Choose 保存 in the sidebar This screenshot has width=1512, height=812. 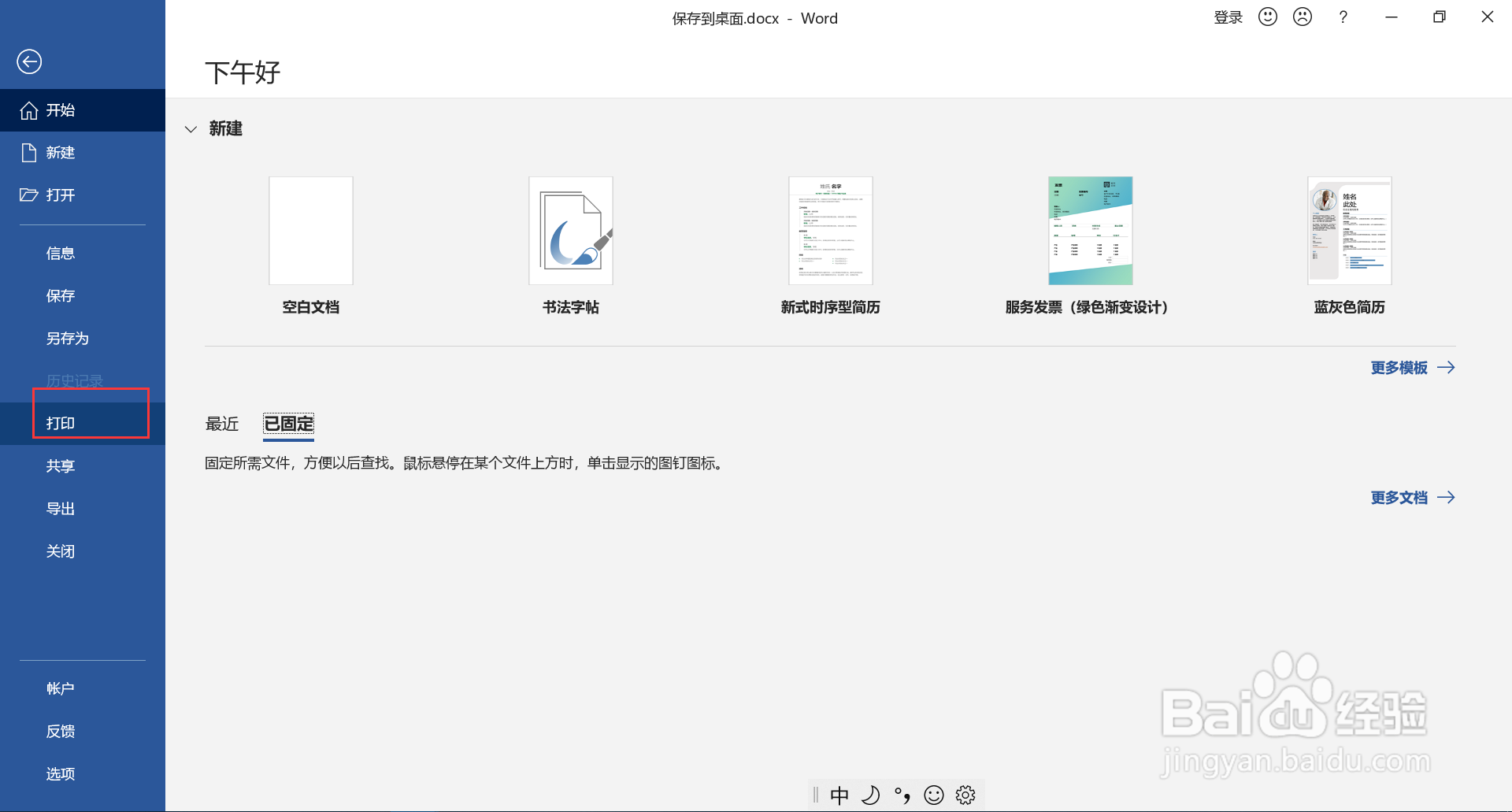[83, 296]
